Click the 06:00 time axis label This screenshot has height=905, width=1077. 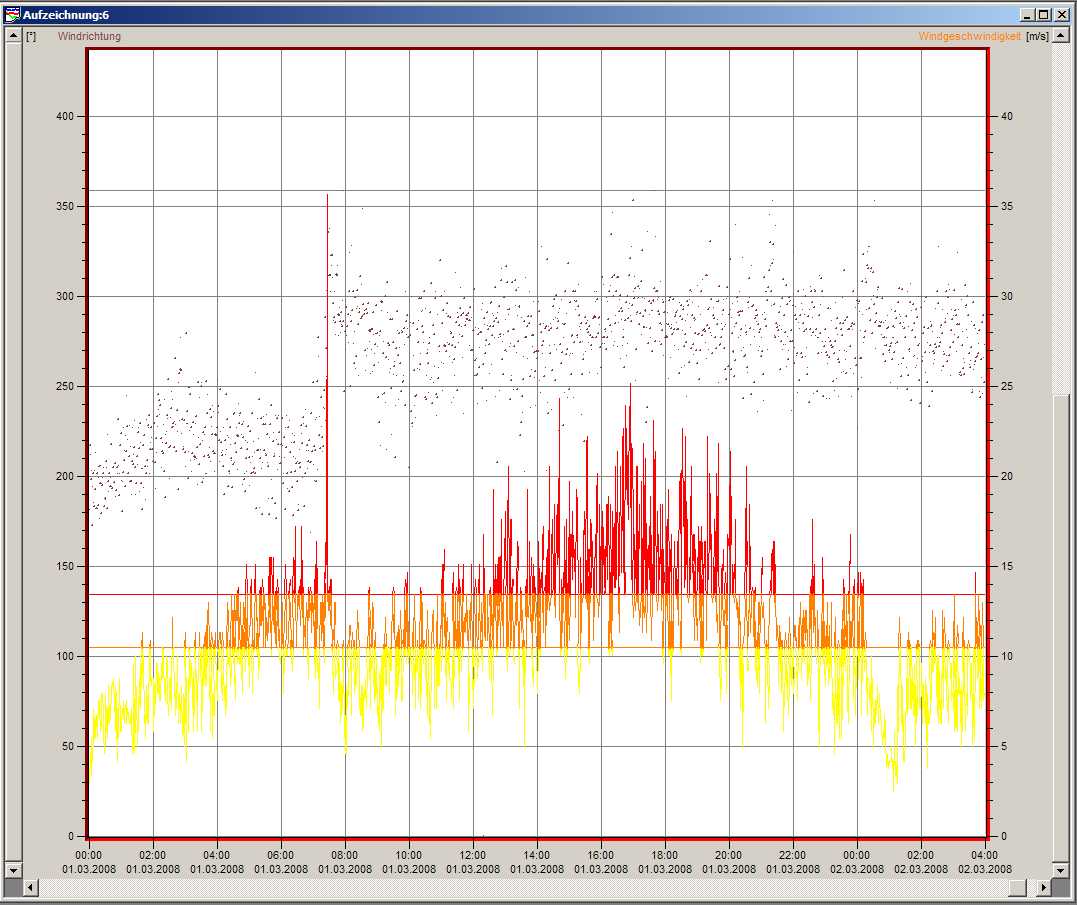(x=280, y=856)
